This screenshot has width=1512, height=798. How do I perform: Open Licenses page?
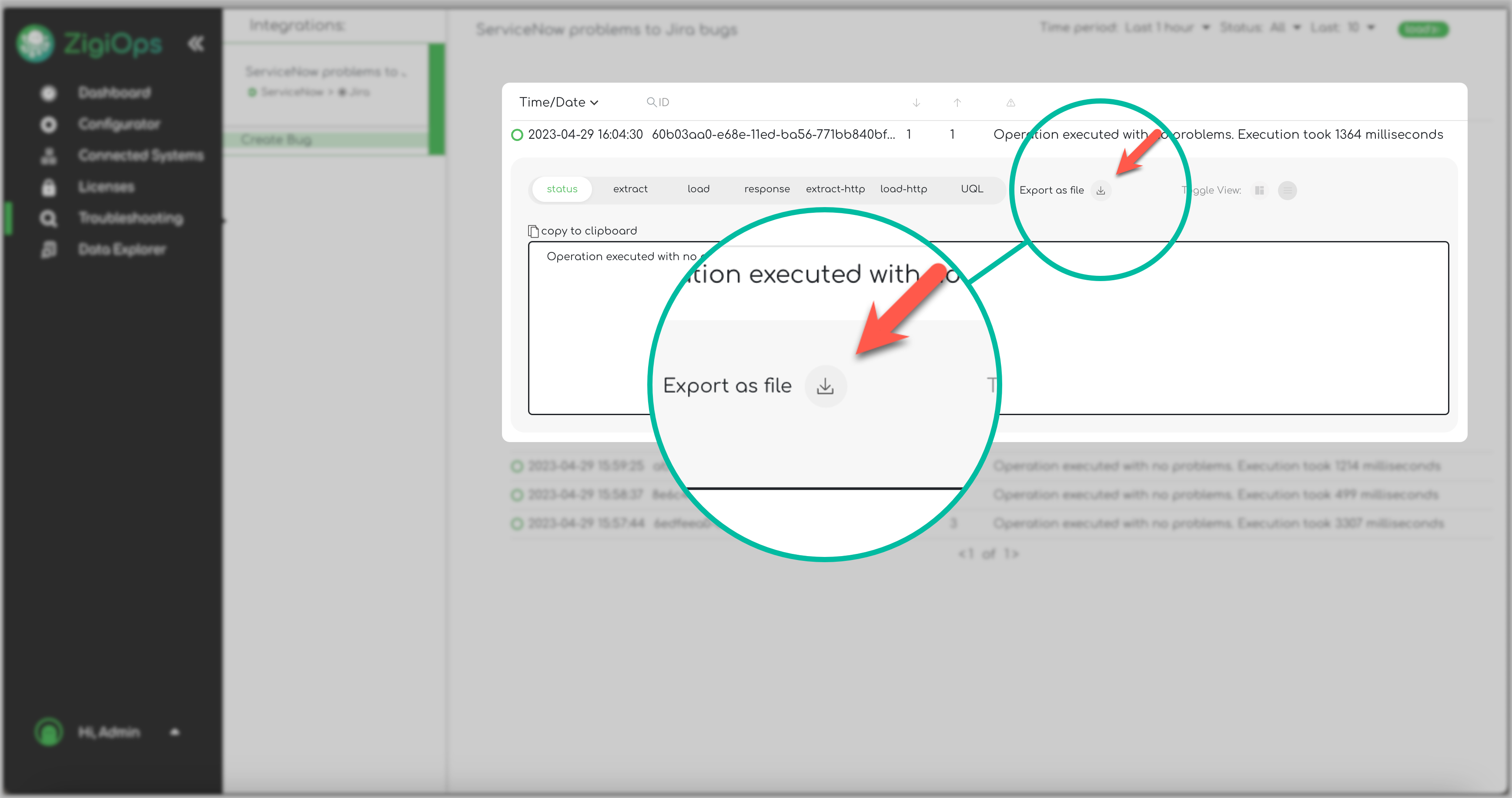(x=106, y=187)
